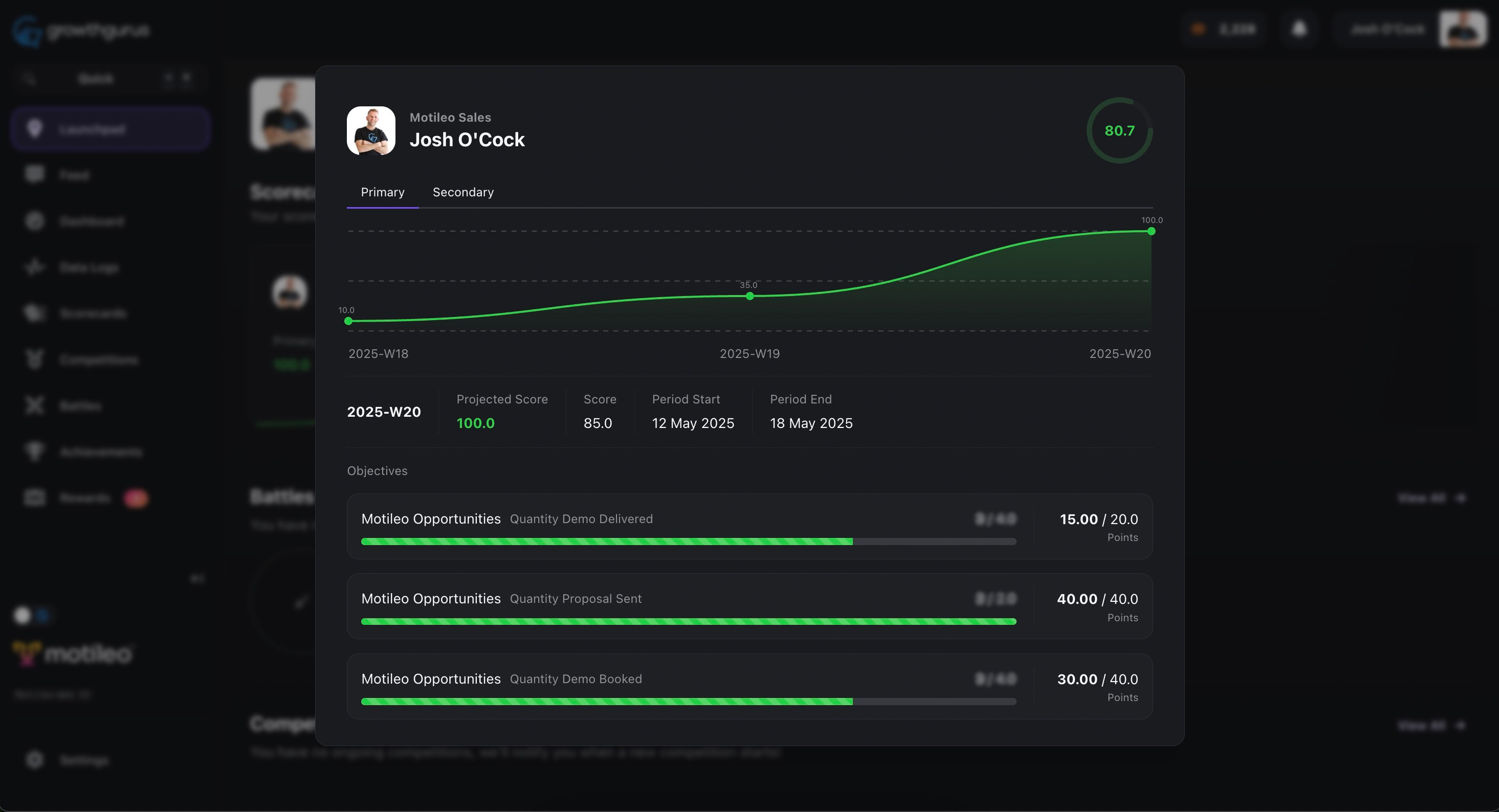Open the Settings gear icon in the sidebar
Screen dimensions: 1499x812
coord(35,760)
